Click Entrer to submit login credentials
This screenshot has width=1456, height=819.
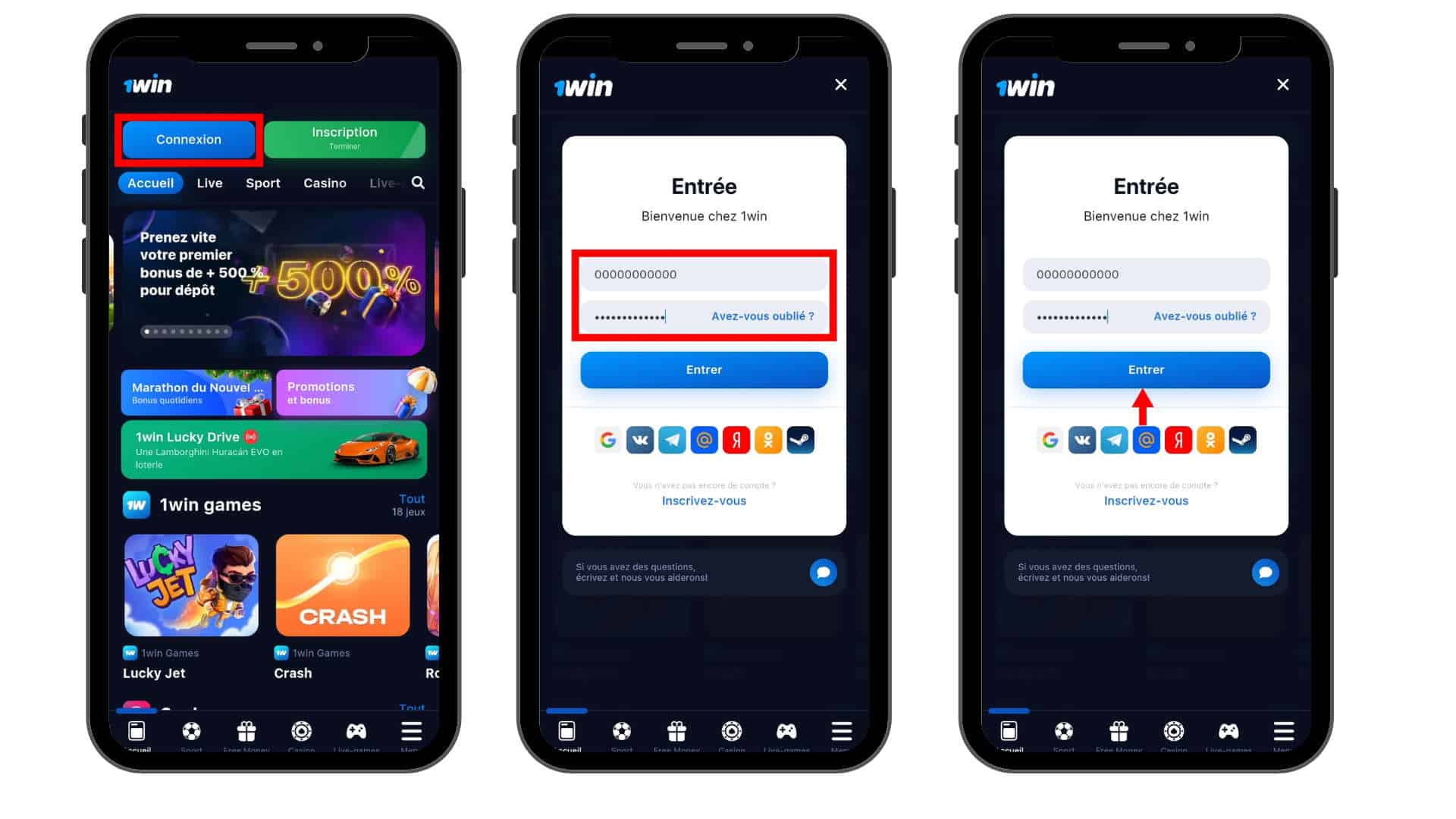[x=1145, y=369]
